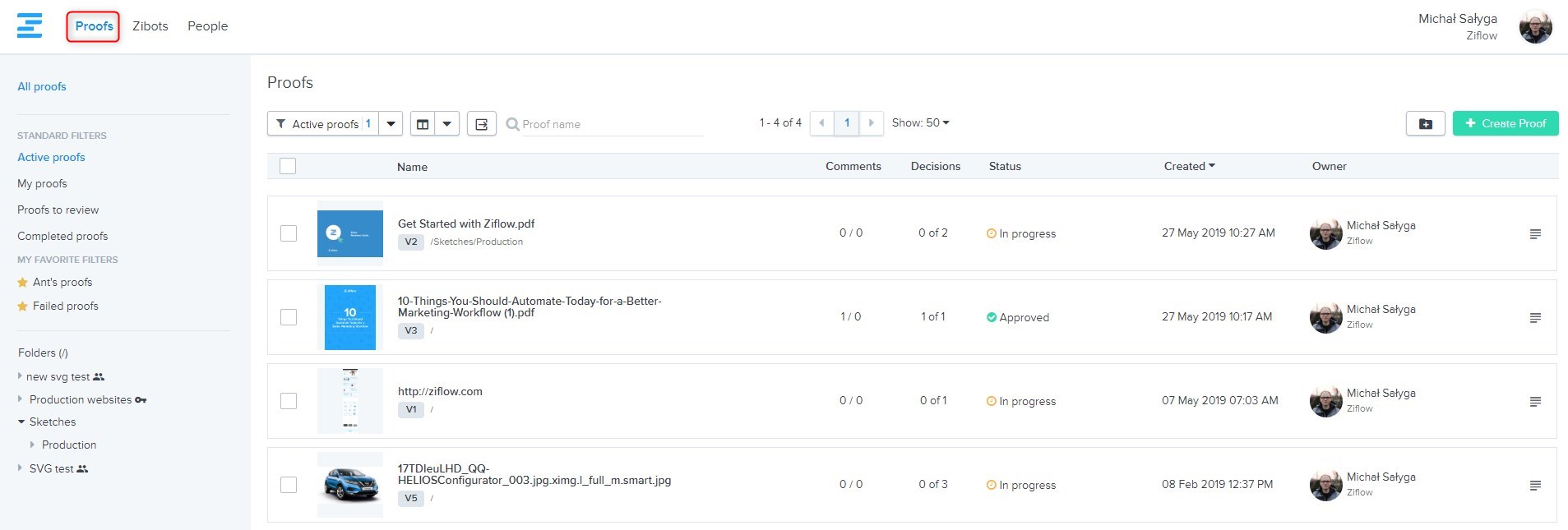Viewport: 1568px width, 530px height.
Task: Click the Ziflow logo icon
Action: [30, 25]
